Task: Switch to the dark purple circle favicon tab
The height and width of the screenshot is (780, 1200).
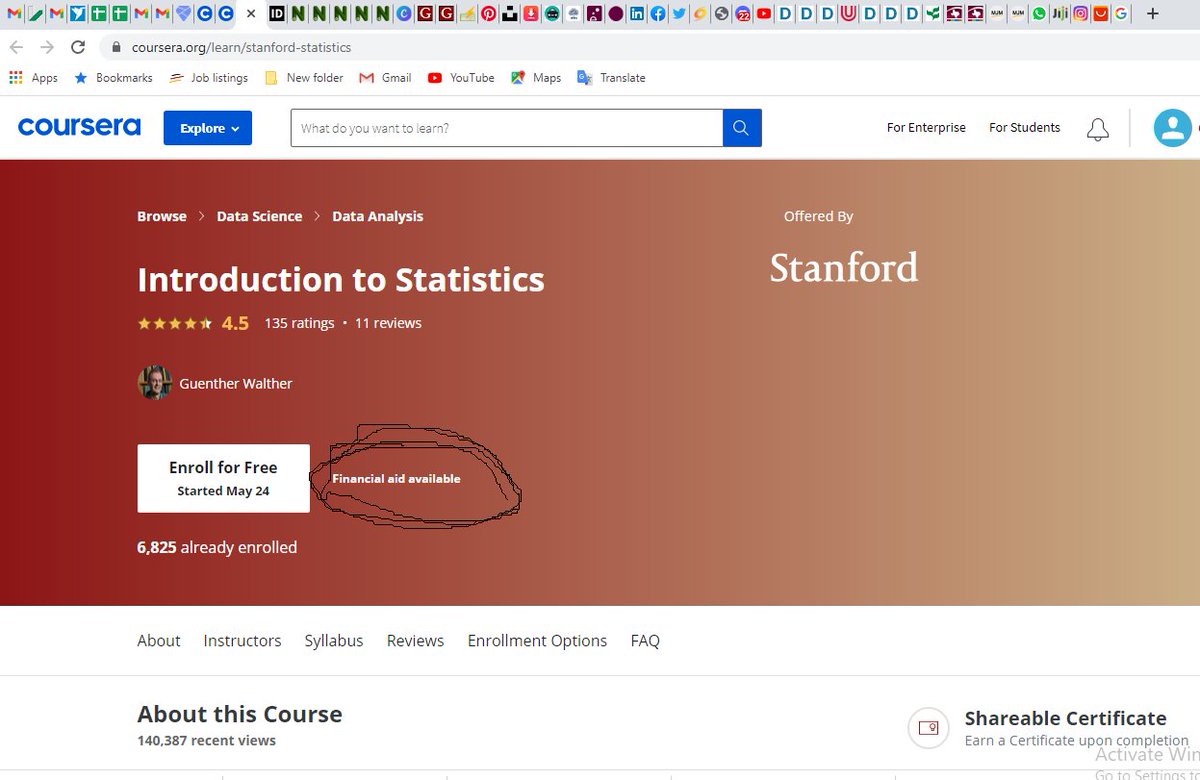Action: tap(616, 14)
